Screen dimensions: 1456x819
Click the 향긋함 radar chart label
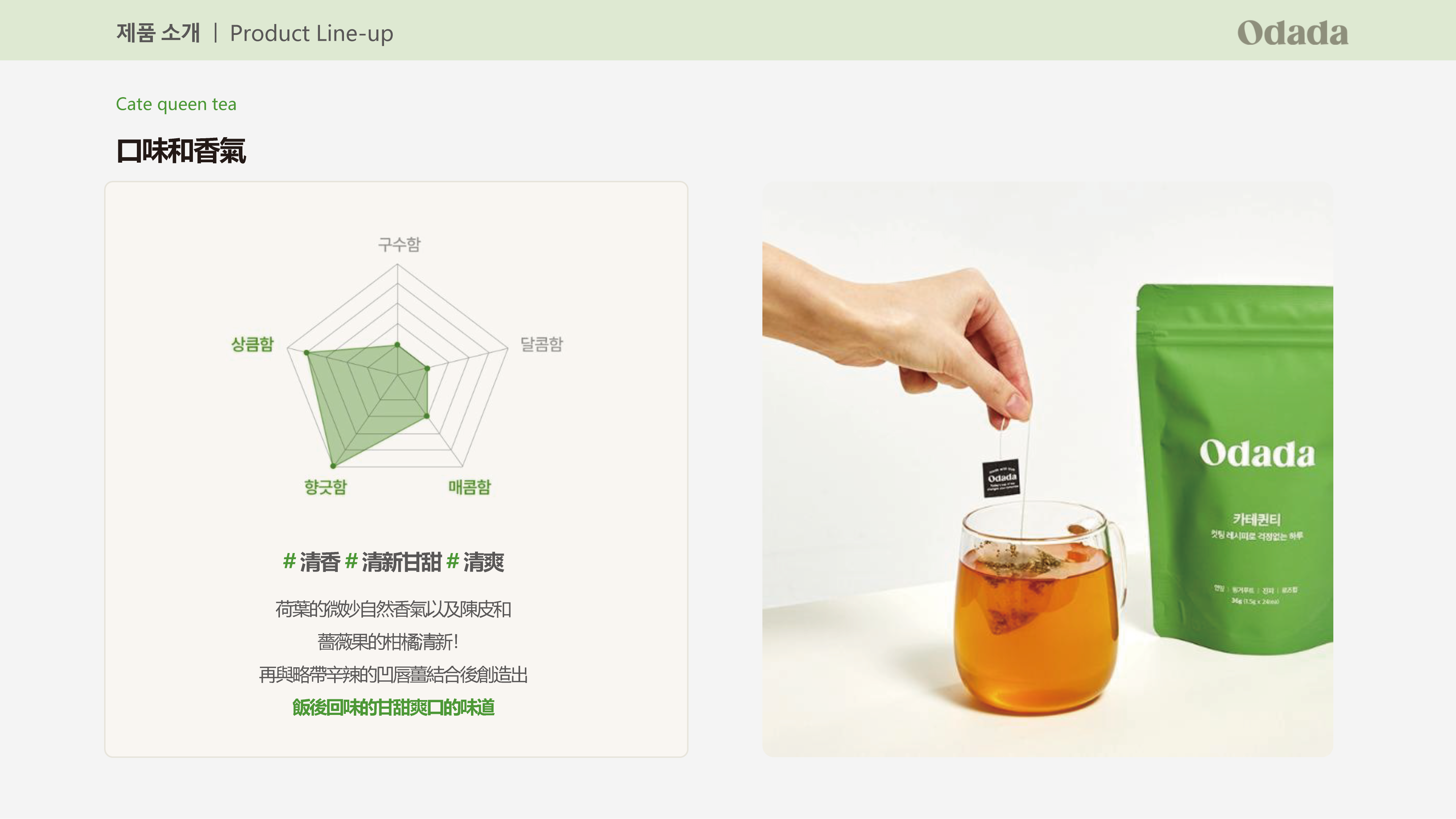325,486
